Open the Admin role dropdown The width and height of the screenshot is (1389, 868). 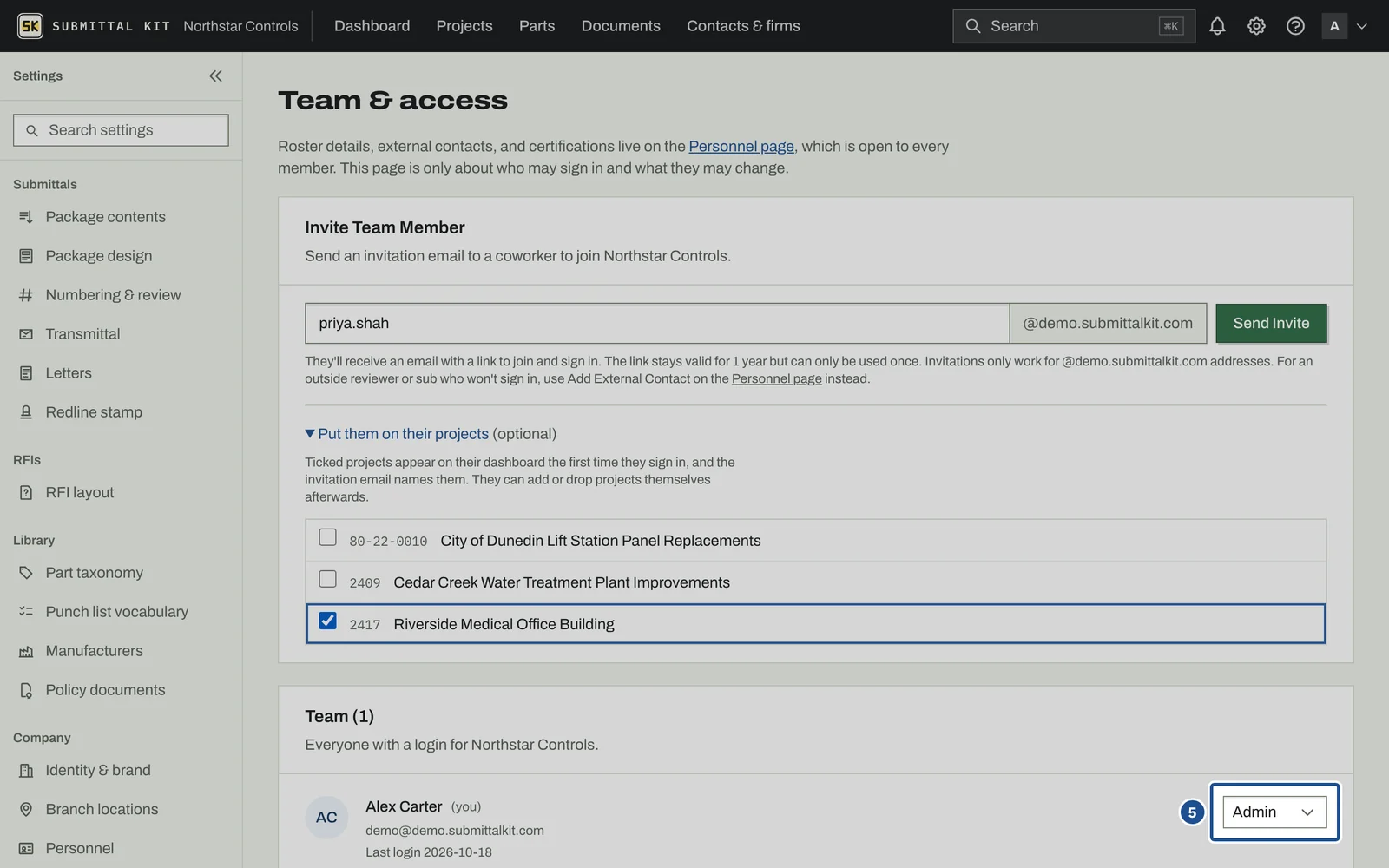1274,812
